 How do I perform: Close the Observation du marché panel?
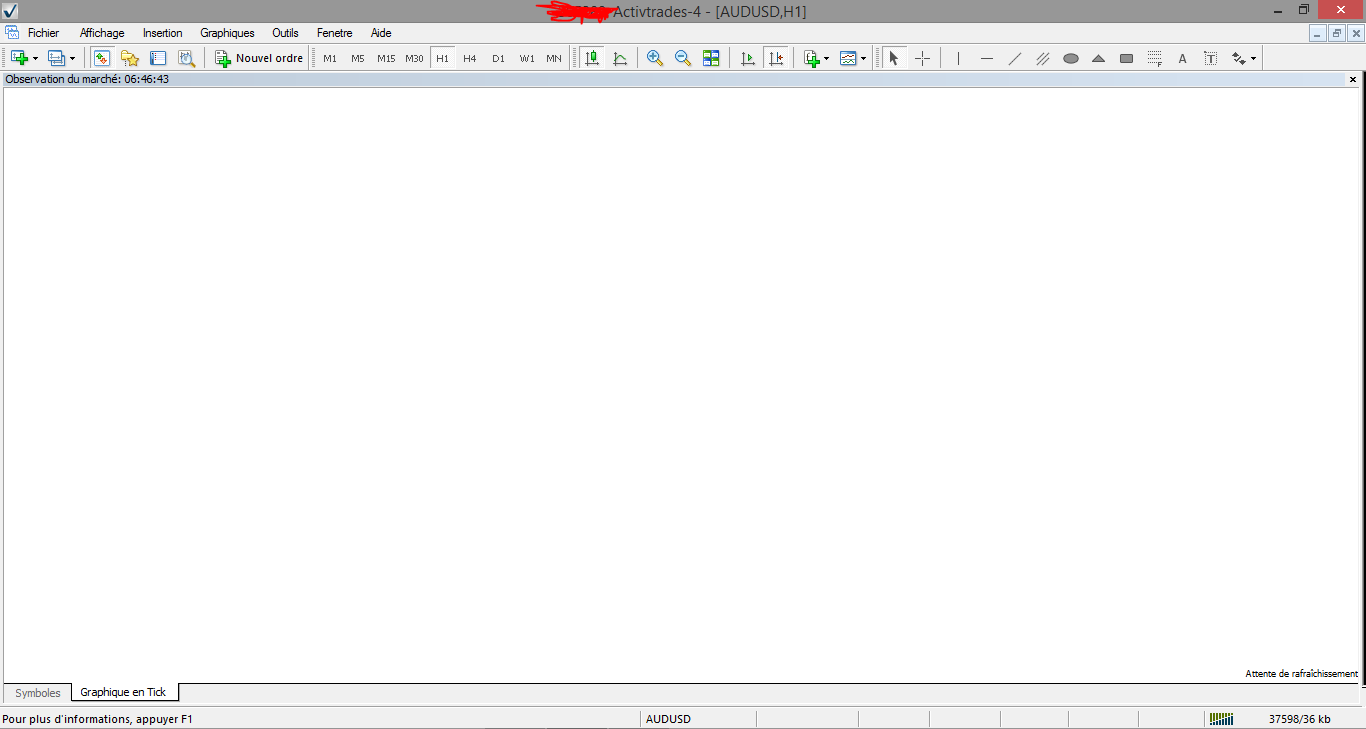click(x=1353, y=79)
